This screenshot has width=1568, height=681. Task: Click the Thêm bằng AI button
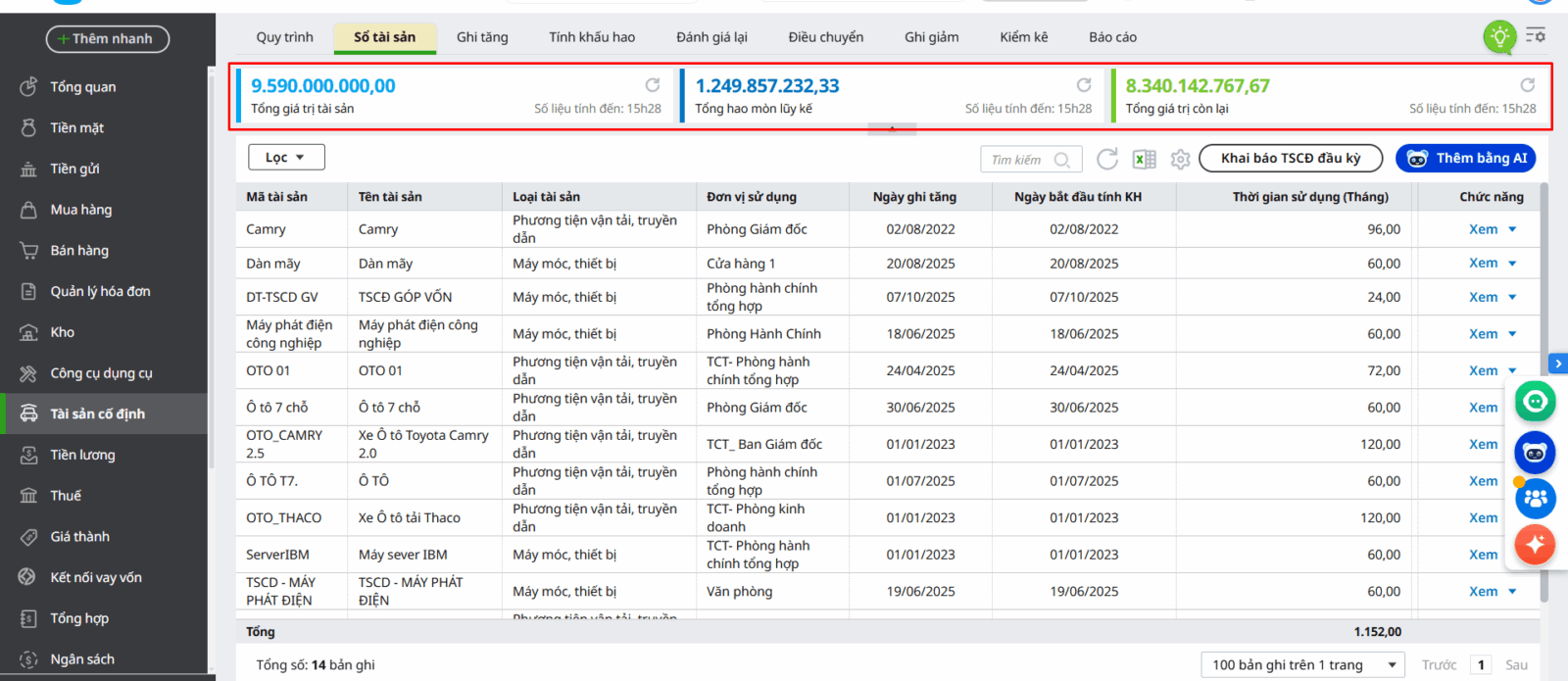pyautogui.click(x=1466, y=158)
